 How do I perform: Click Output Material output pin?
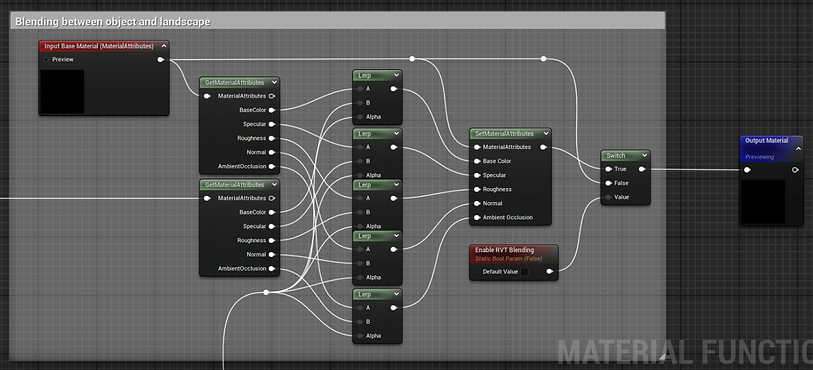click(795, 170)
